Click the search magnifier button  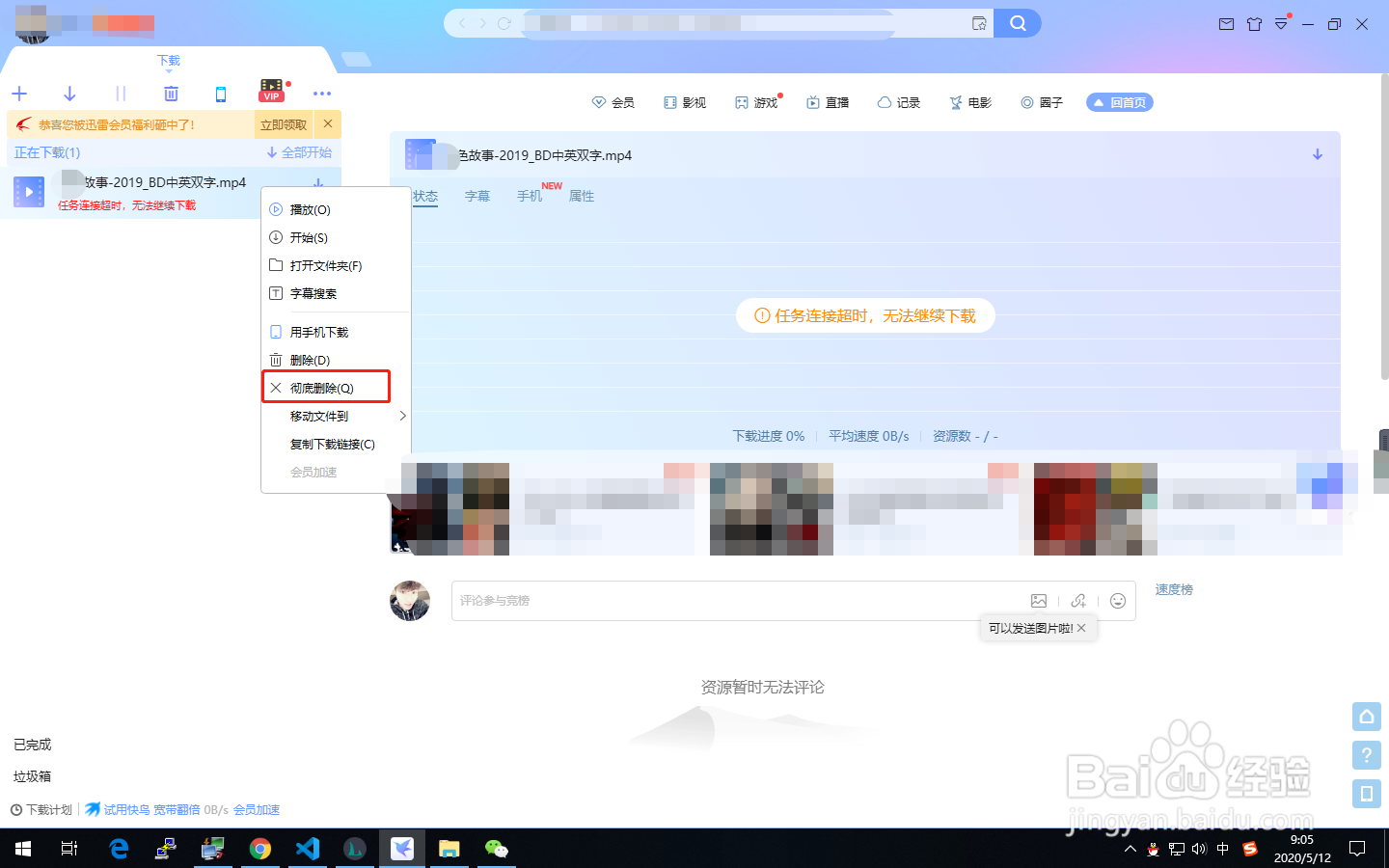coord(1018,23)
